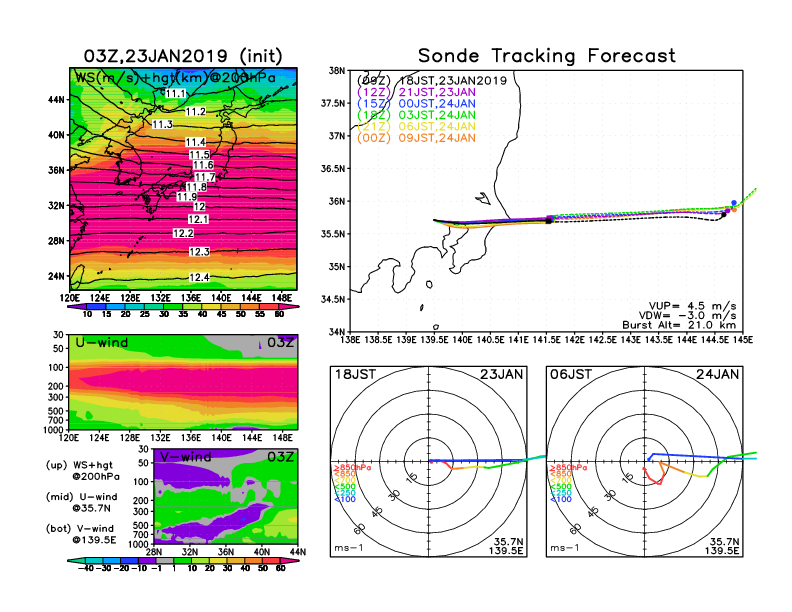Click the blue landing dot near 145E
This screenshot has width=792, height=612.
pyautogui.click(x=734, y=203)
